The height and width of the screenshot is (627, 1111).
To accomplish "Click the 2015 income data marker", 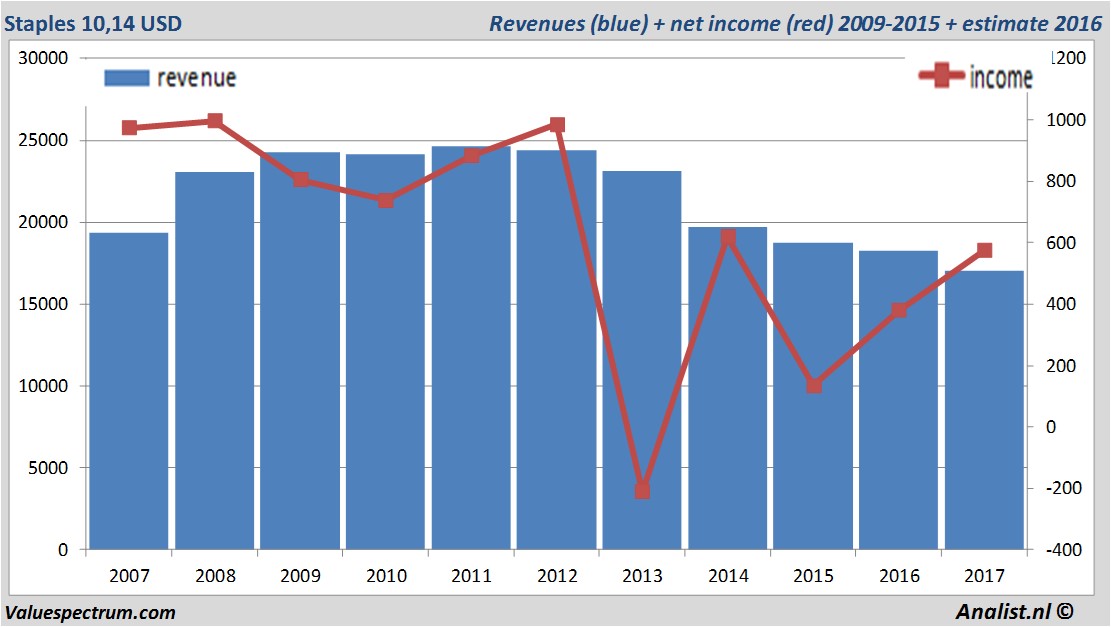I will (x=813, y=386).
